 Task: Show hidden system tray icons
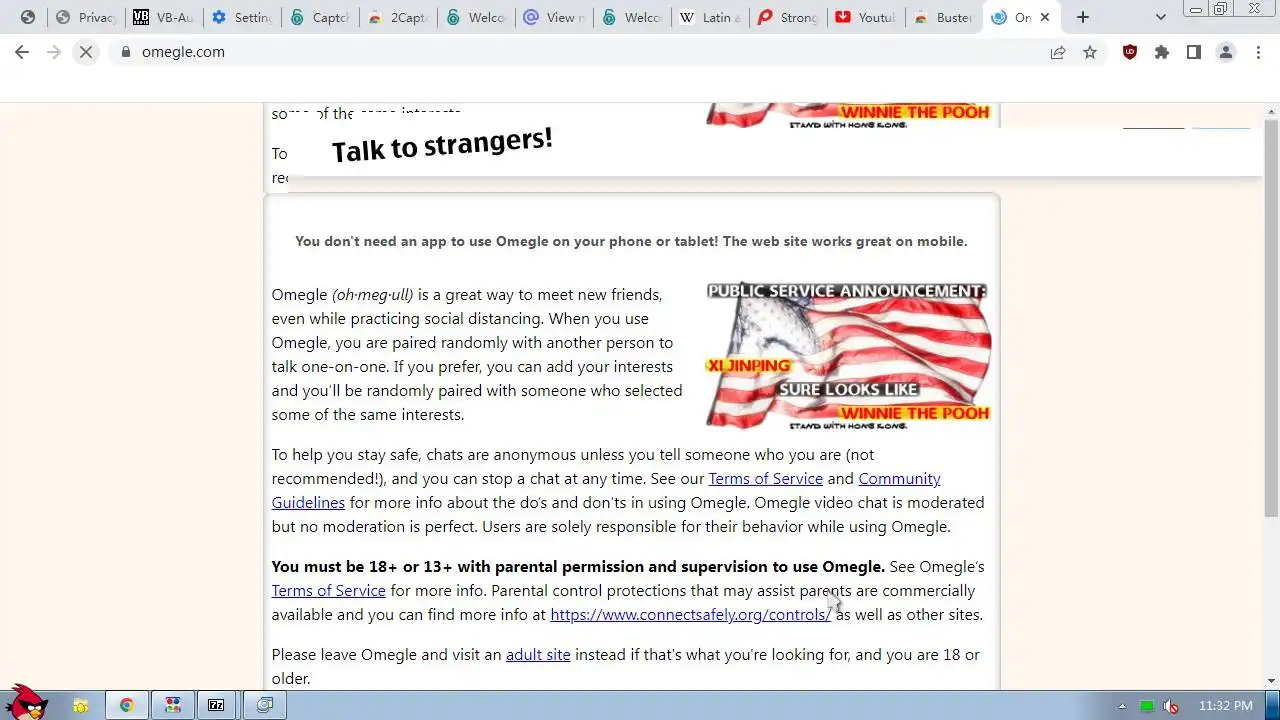click(x=1122, y=706)
